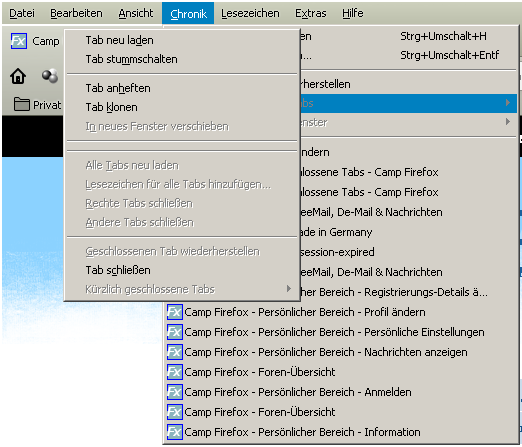Open the Privat bookmarks folder icon

tap(22, 104)
